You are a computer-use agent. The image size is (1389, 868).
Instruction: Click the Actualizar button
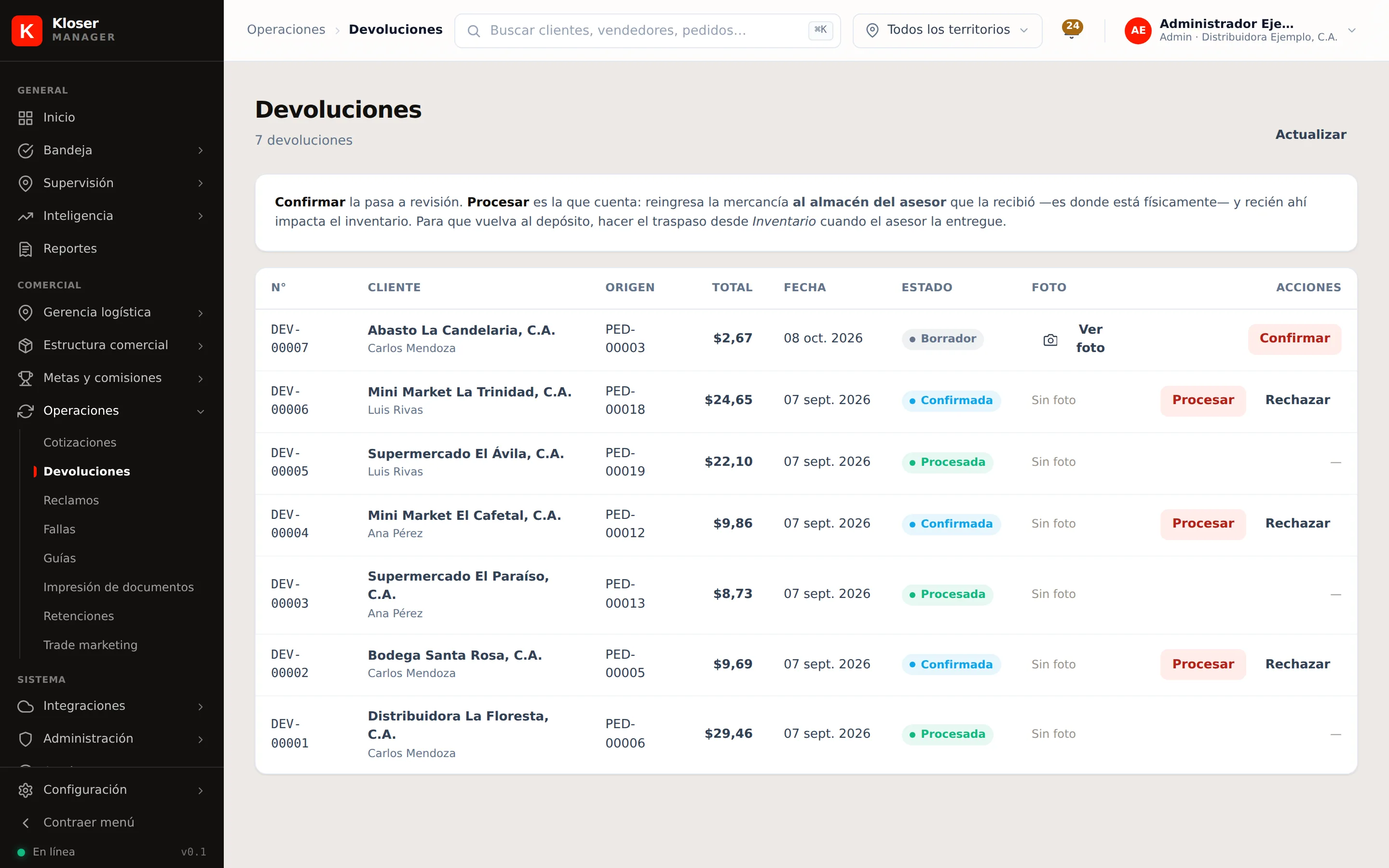point(1310,135)
